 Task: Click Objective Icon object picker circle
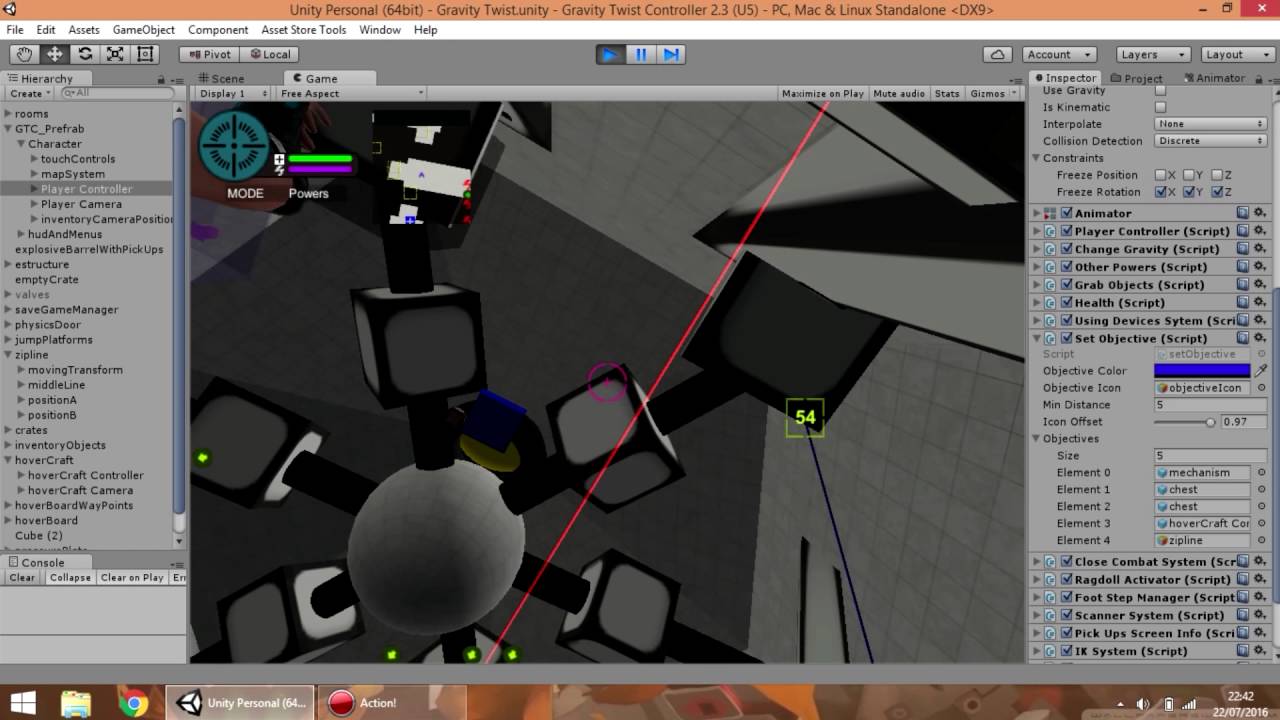click(x=1261, y=388)
